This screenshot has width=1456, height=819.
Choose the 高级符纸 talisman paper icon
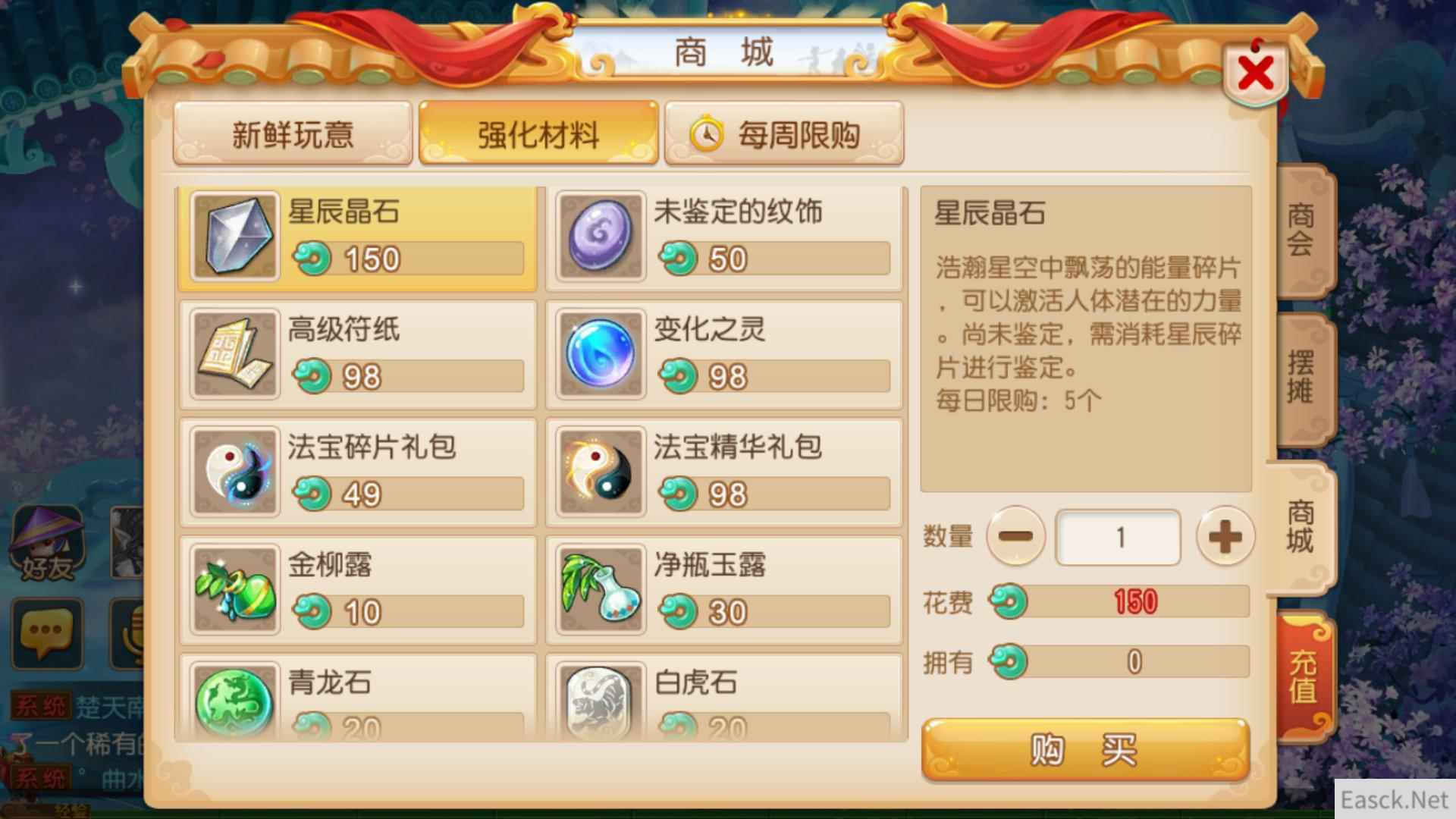pyautogui.click(x=235, y=354)
